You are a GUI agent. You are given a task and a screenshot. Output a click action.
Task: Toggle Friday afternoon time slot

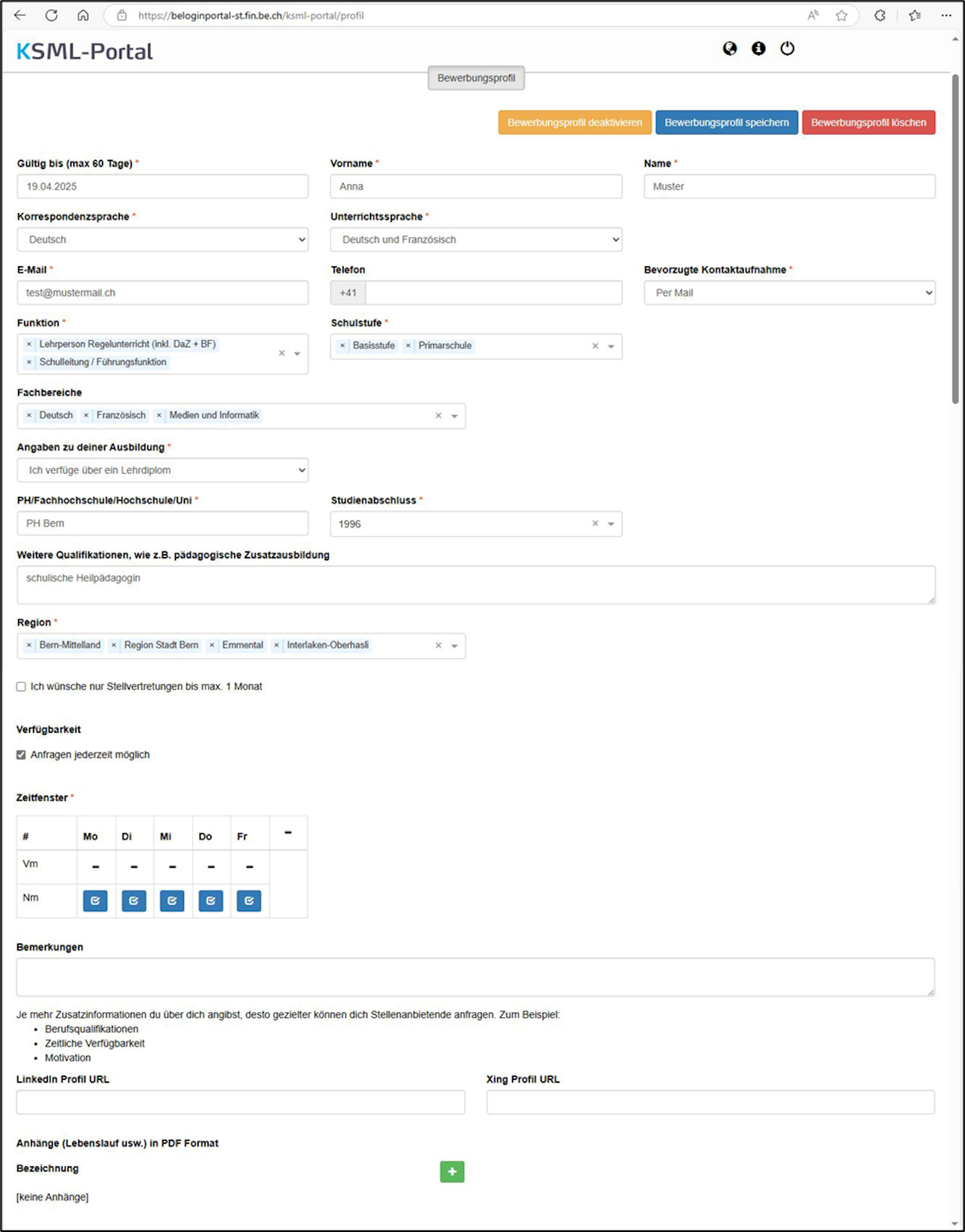pyautogui.click(x=249, y=900)
